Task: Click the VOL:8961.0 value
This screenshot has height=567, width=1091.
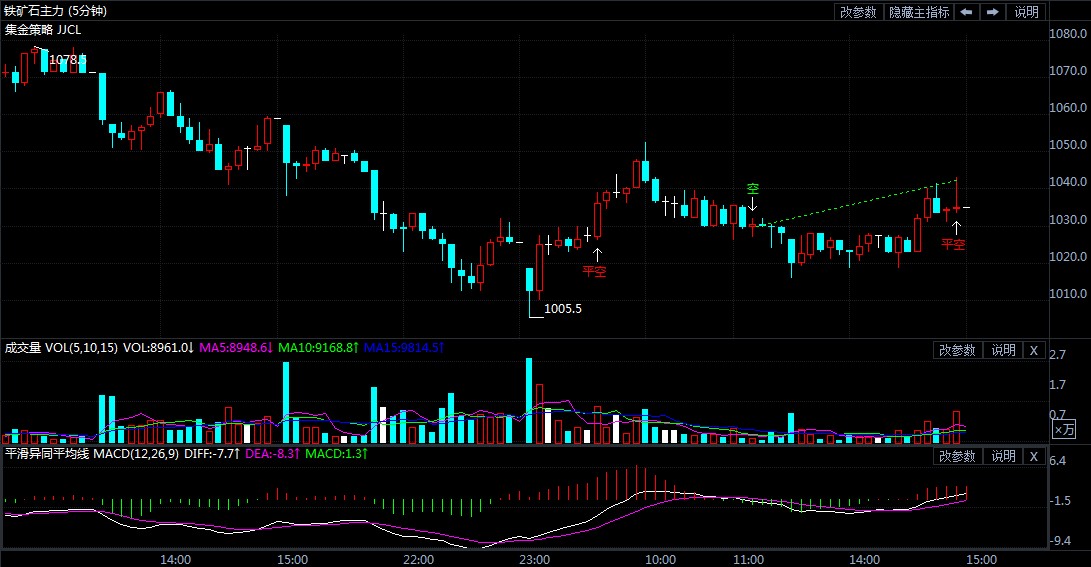Action: [159, 348]
